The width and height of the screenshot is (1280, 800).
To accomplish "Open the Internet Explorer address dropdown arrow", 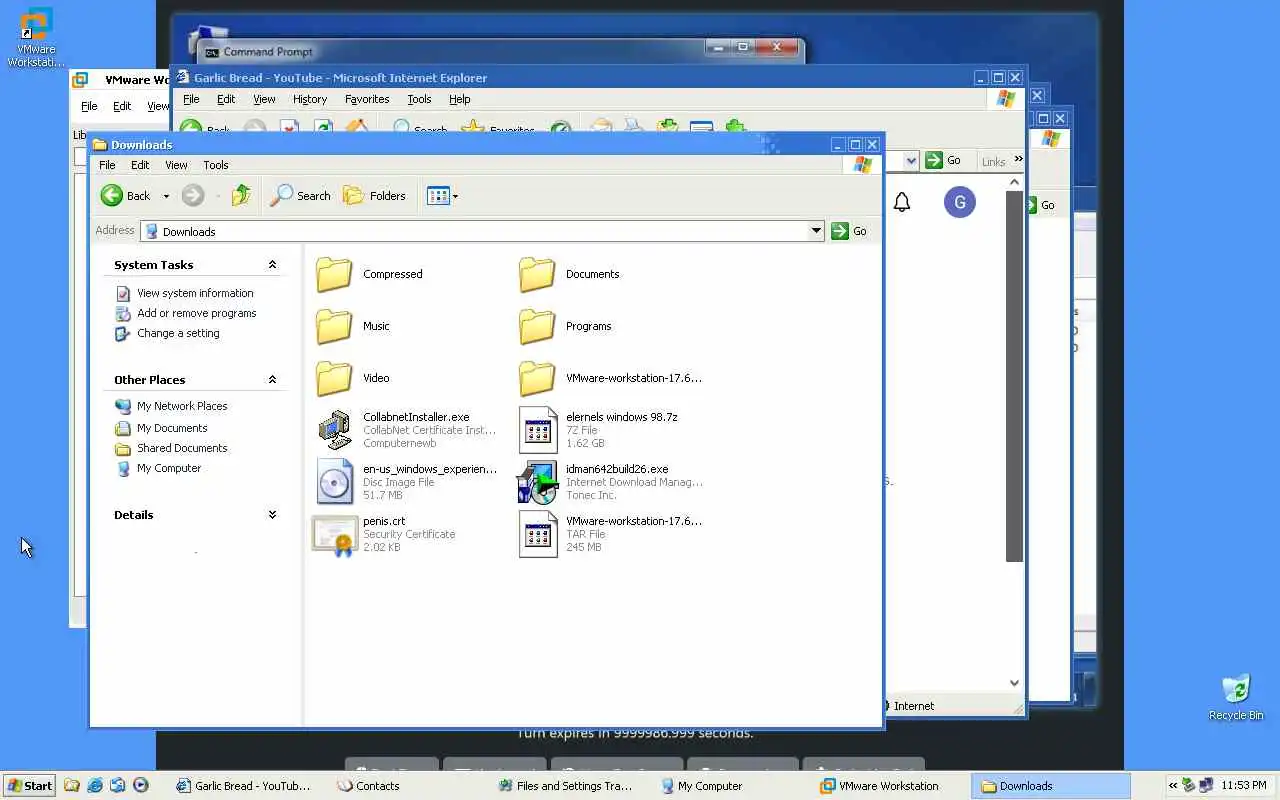I will [x=911, y=160].
